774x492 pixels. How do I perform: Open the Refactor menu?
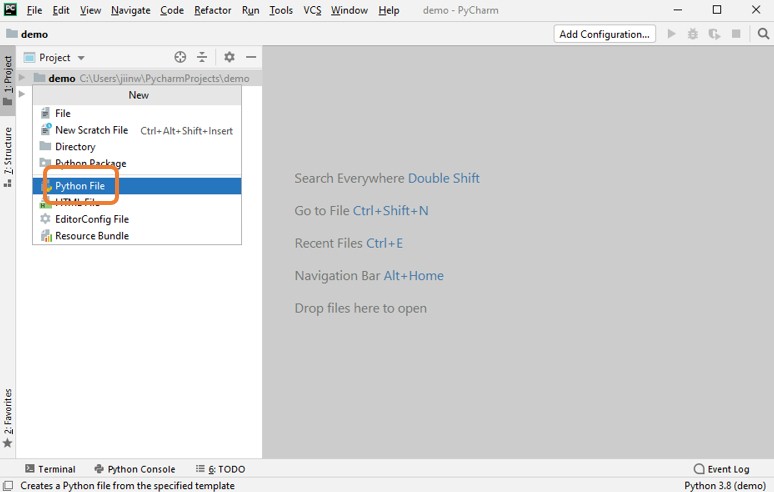click(212, 10)
